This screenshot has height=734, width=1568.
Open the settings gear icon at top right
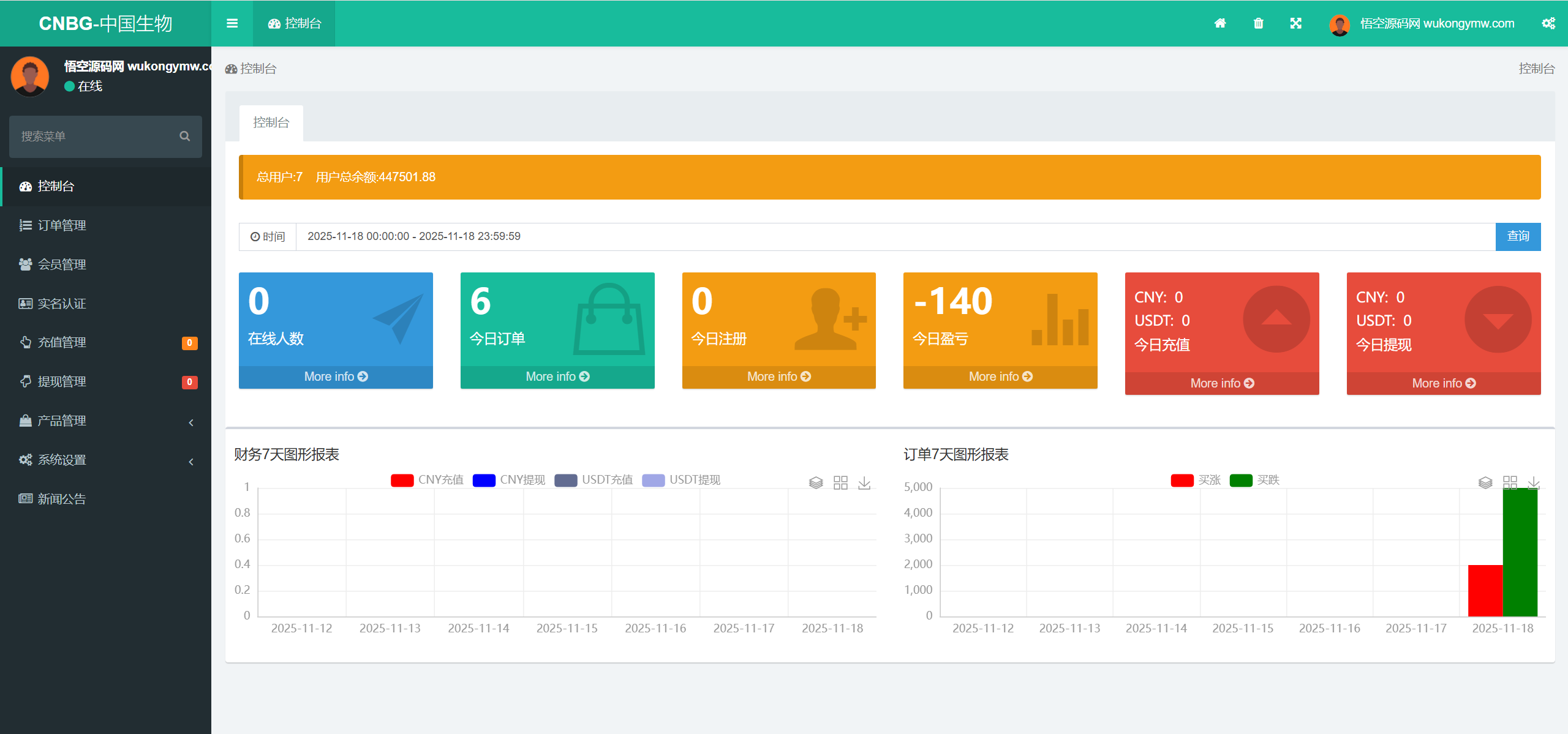tap(1549, 23)
